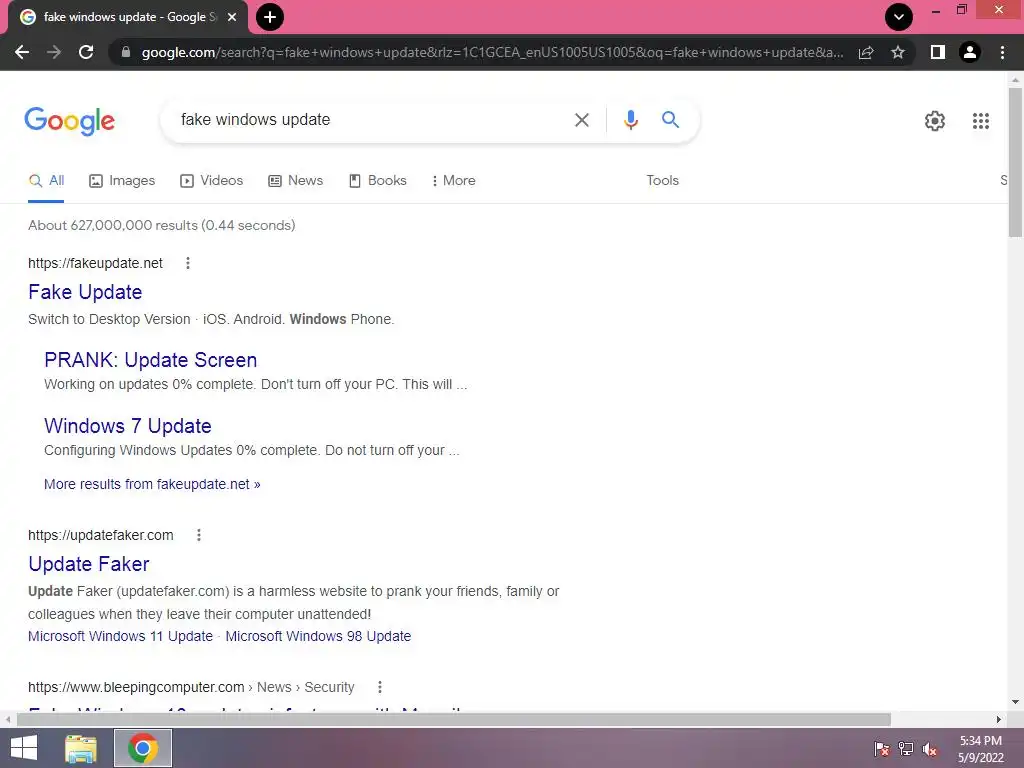The width and height of the screenshot is (1024, 768).
Task: Open the taskbar clock showing 5:34 PM
Action: point(980,749)
